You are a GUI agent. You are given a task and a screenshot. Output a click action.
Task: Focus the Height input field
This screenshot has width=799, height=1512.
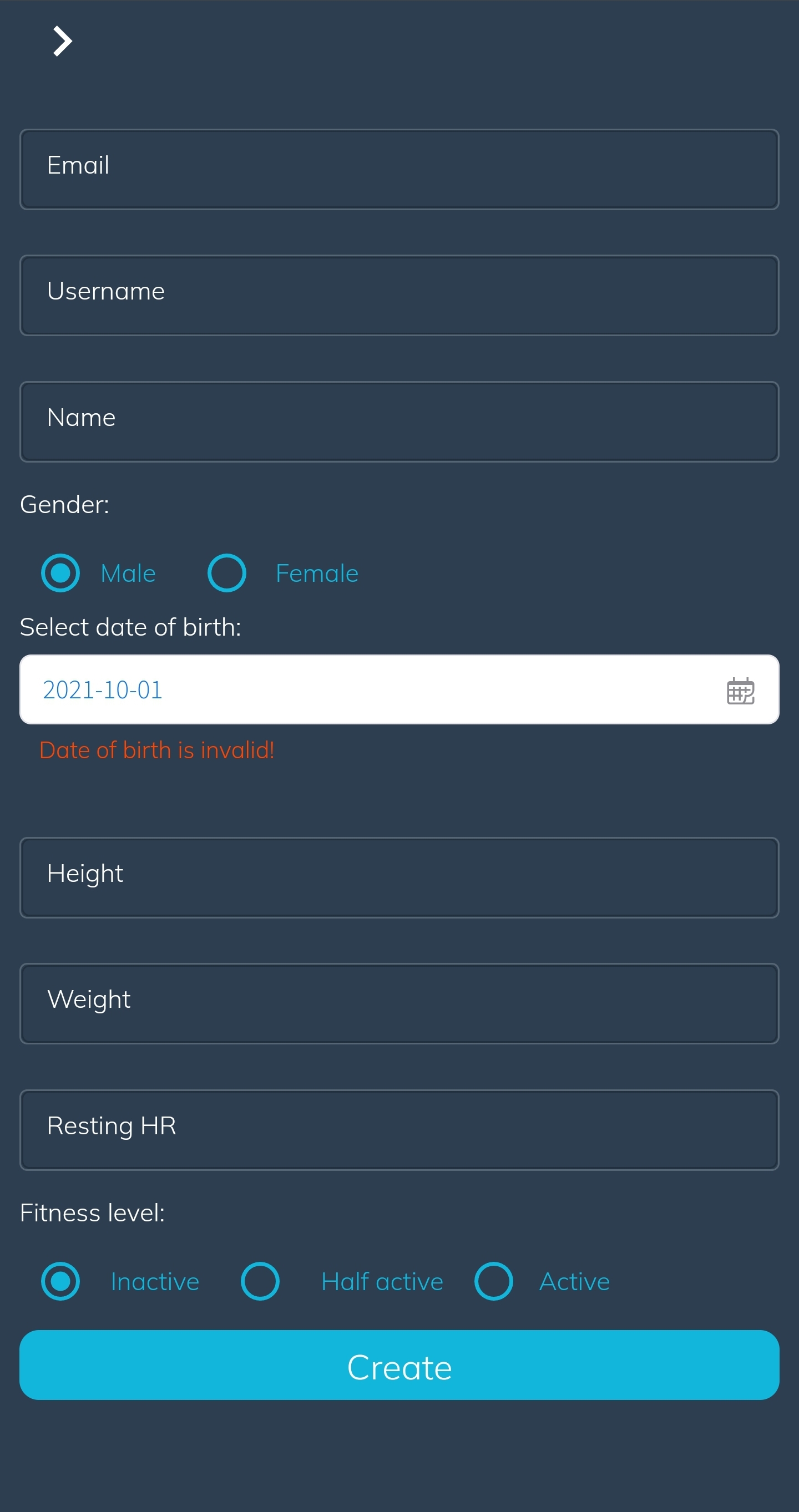coord(399,877)
